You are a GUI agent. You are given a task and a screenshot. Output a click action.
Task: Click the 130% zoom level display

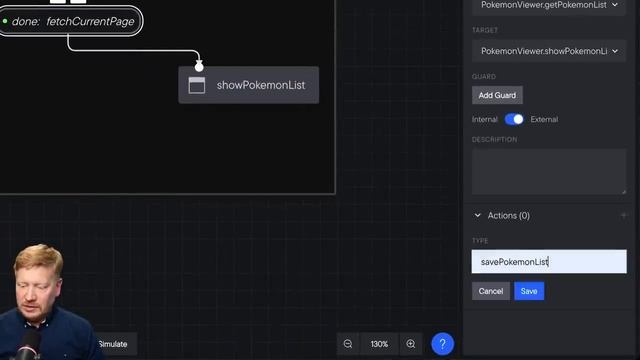[379, 344]
